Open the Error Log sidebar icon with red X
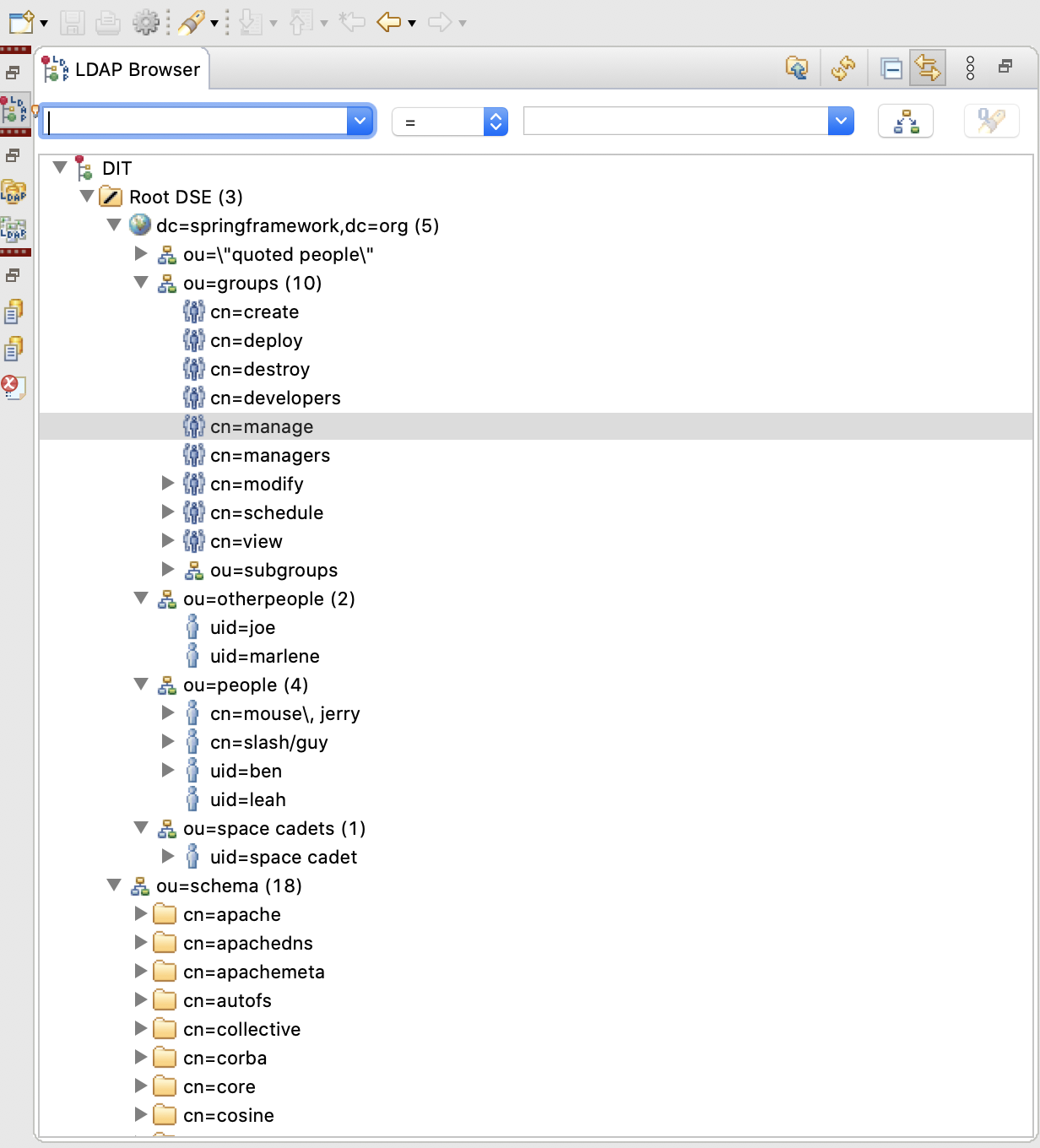Image resolution: width=1040 pixels, height=1148 pixels. [x=13, y=387]
